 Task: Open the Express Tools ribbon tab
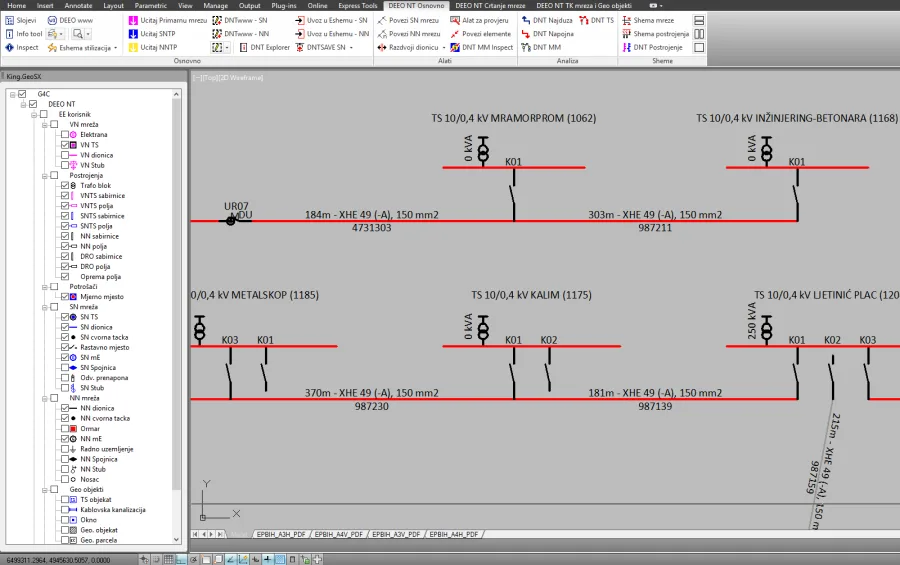point(355,5)
